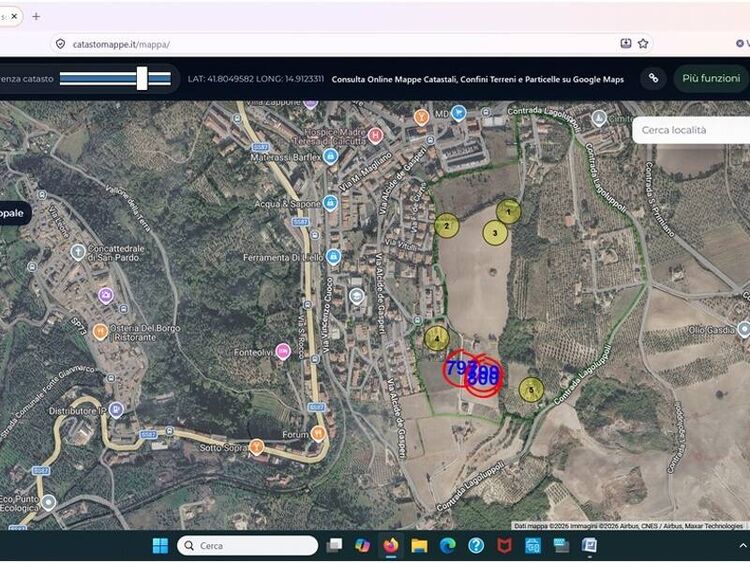
Task: Adjust the cadastre transparency slider handle
Action: [142, 78]
